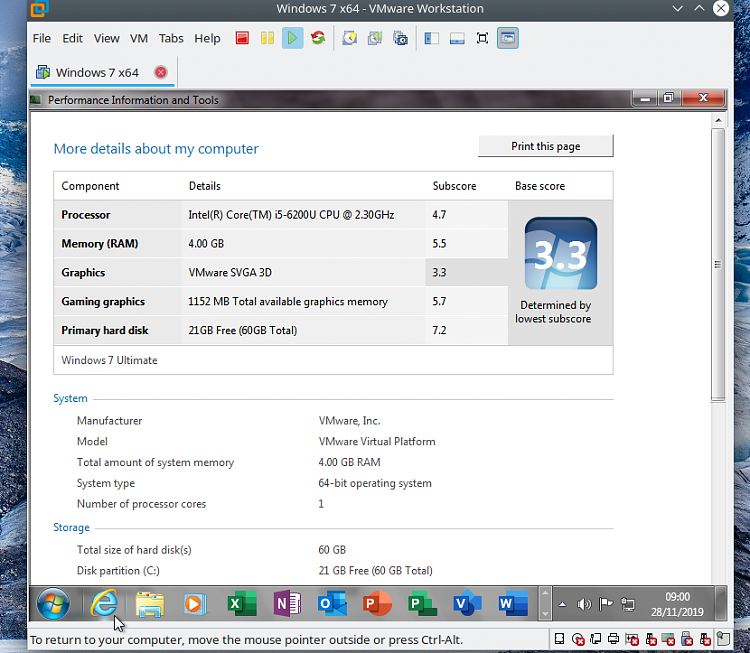
Task: Restore the Performance Information window
Action: pyautogui.click(x=668, y=99)
